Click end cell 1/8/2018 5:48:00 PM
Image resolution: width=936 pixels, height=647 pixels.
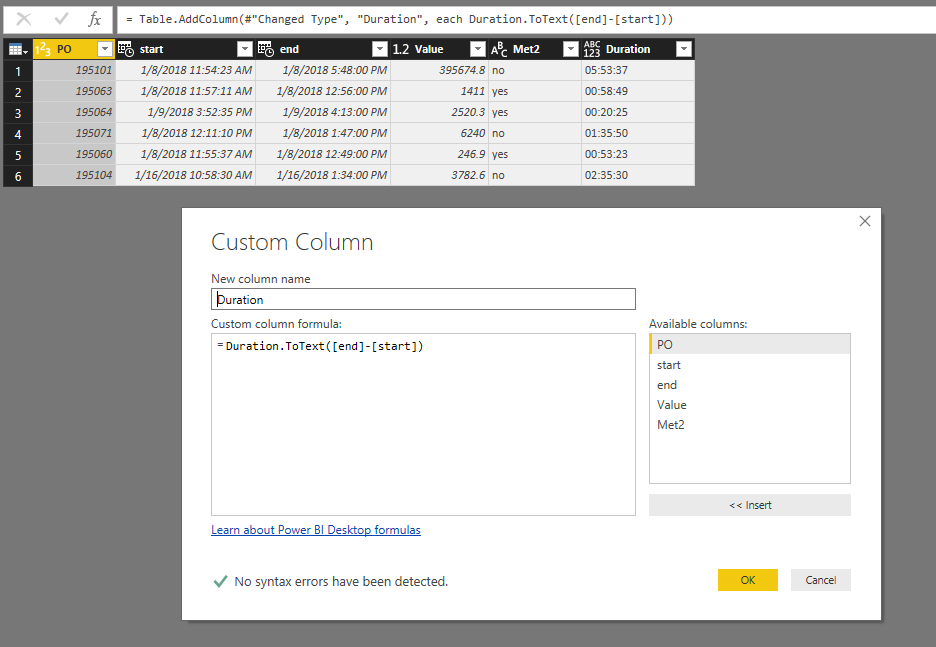point(324,70)
